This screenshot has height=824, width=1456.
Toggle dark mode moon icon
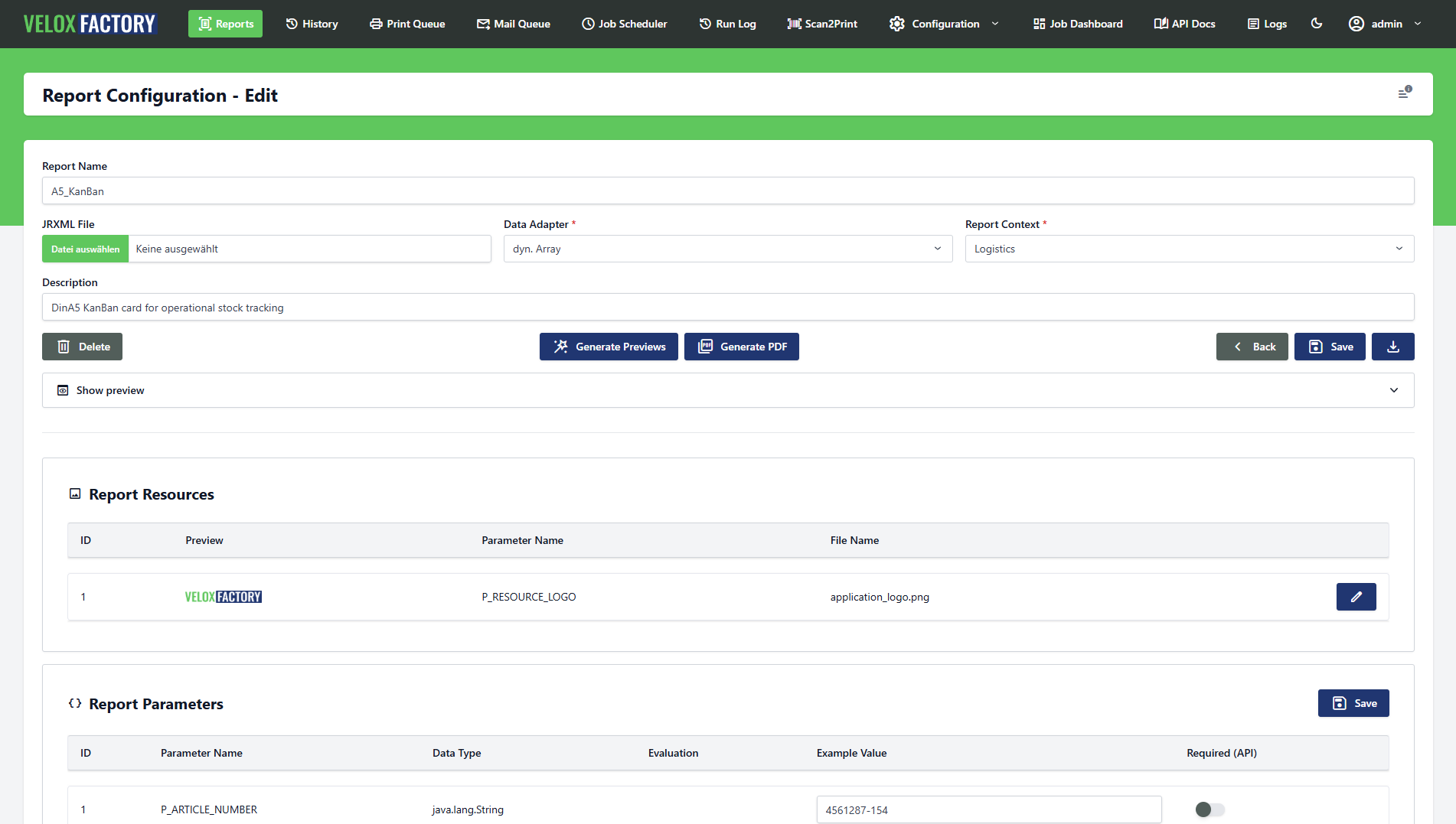[x=1317, y=24]
